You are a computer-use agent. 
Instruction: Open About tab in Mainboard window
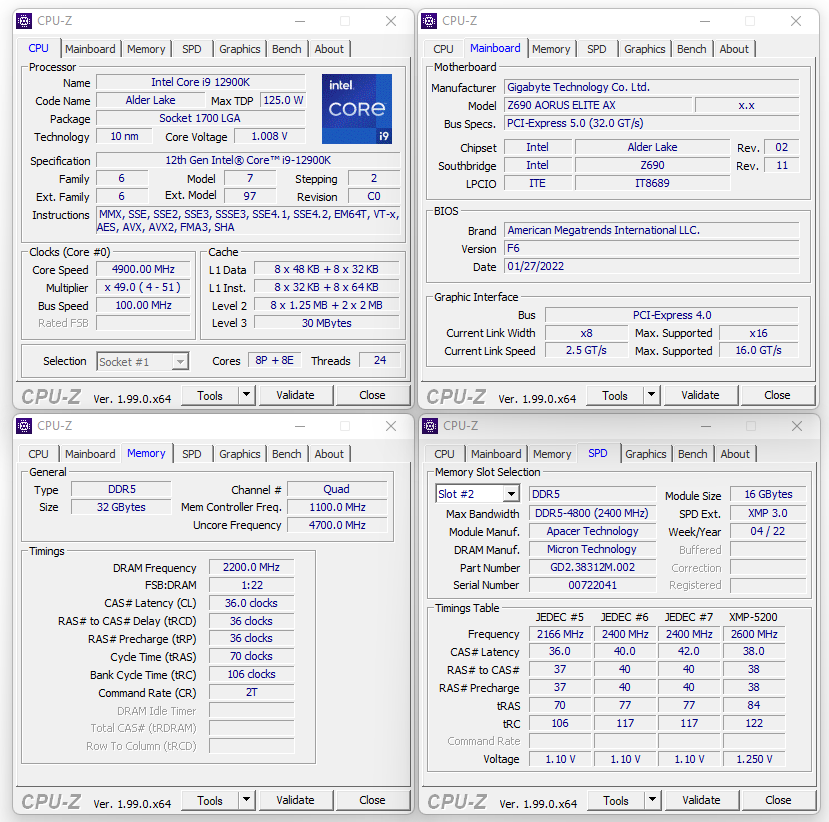click(734, 49)
